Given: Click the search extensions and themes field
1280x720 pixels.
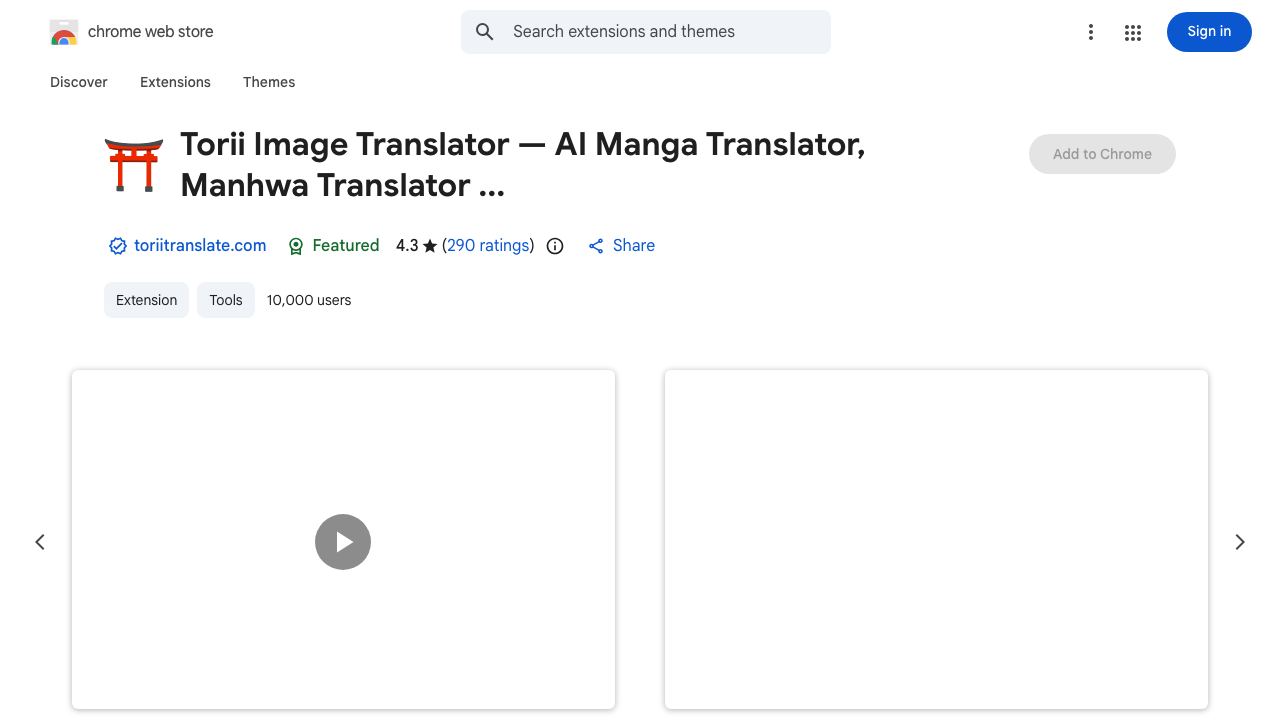Looking at the screenshot, I should tap(646, 32).
